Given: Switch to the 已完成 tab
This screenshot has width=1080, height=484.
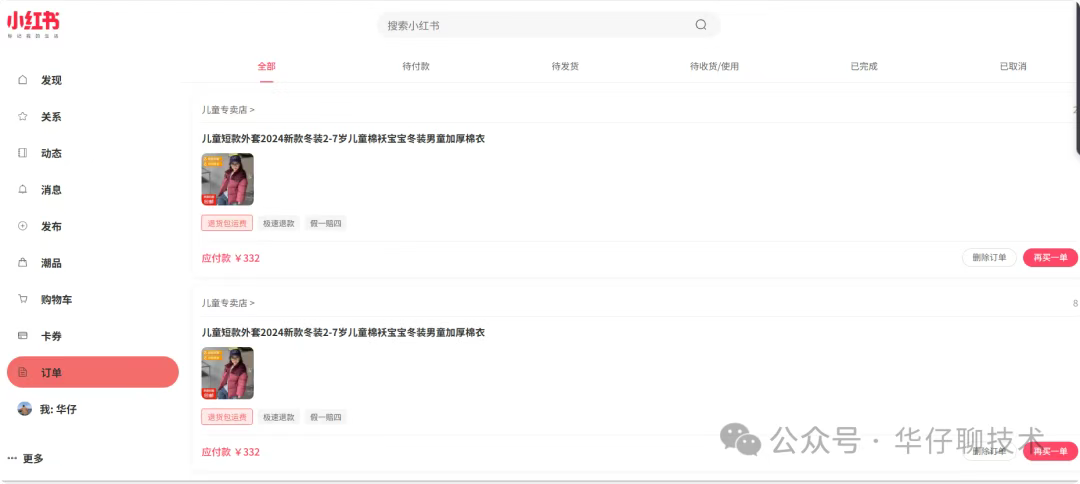Looking at the screenshot, I should click(864, 67).
